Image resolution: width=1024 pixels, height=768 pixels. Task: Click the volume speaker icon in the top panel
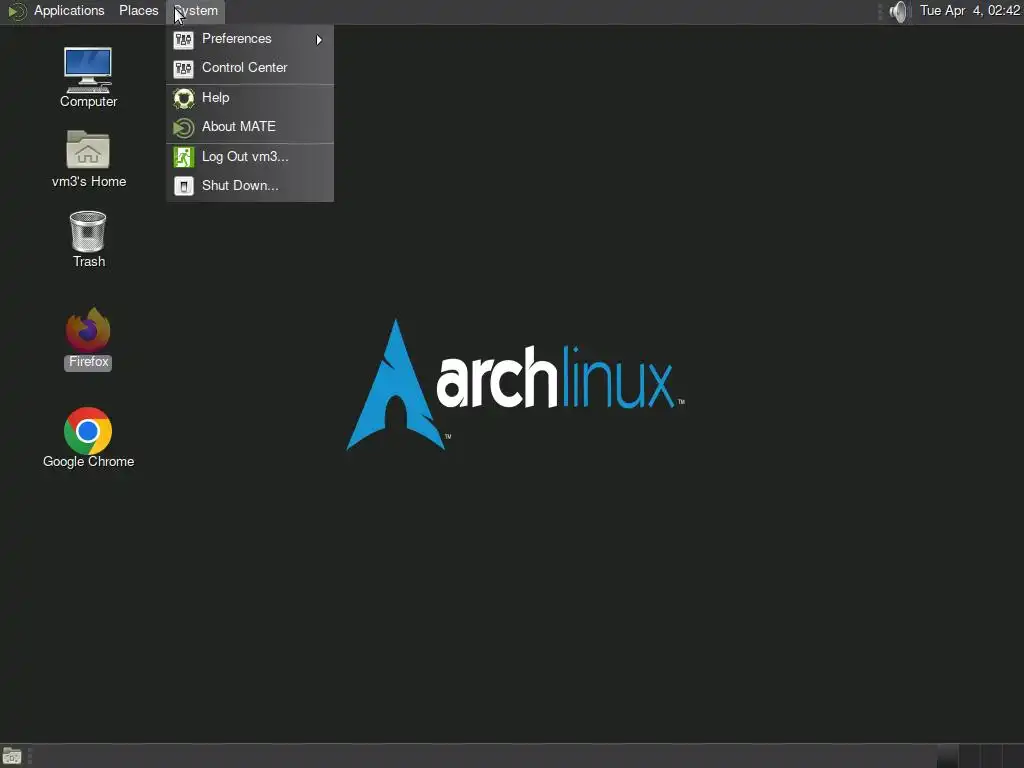[900, 11]
